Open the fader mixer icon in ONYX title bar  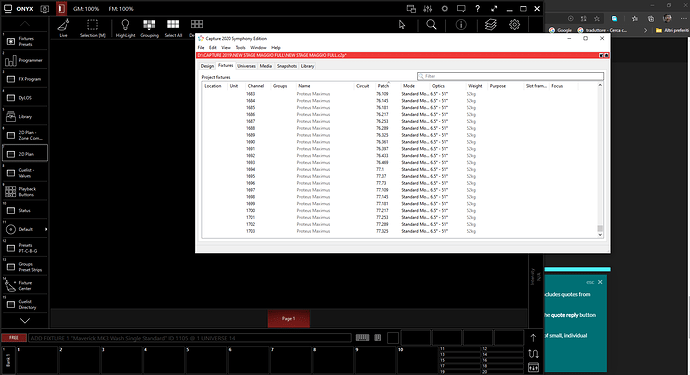coord(428,8)
